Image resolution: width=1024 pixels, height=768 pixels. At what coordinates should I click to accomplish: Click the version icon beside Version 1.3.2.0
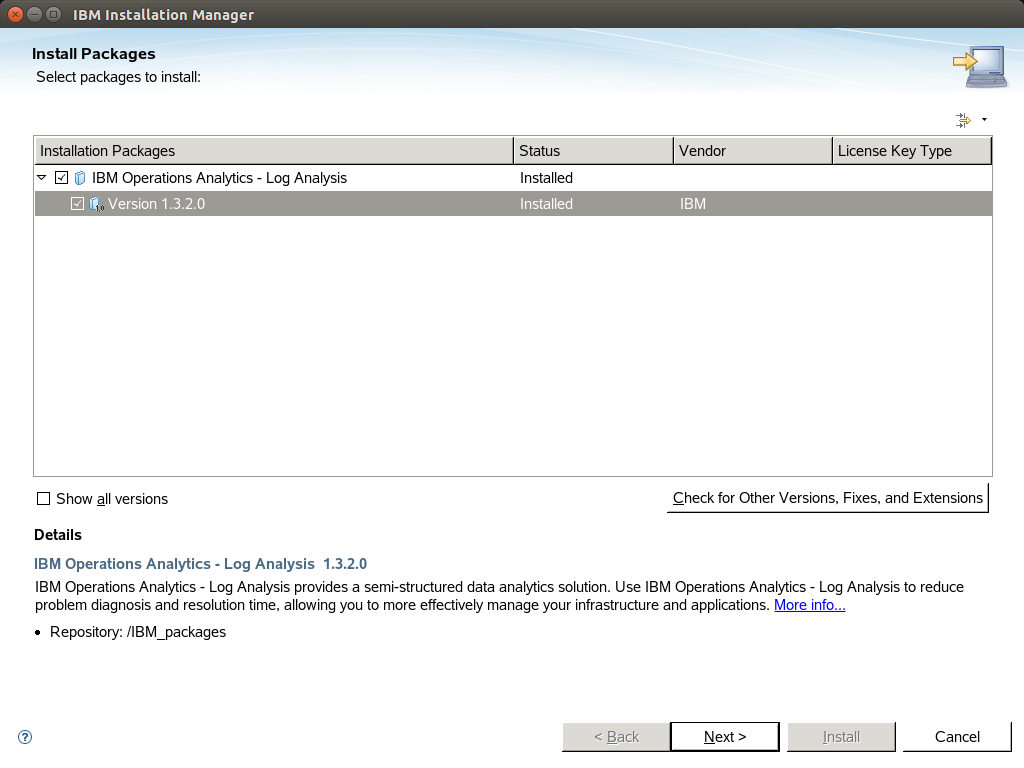pyautogui.click(x=97, y=204)
